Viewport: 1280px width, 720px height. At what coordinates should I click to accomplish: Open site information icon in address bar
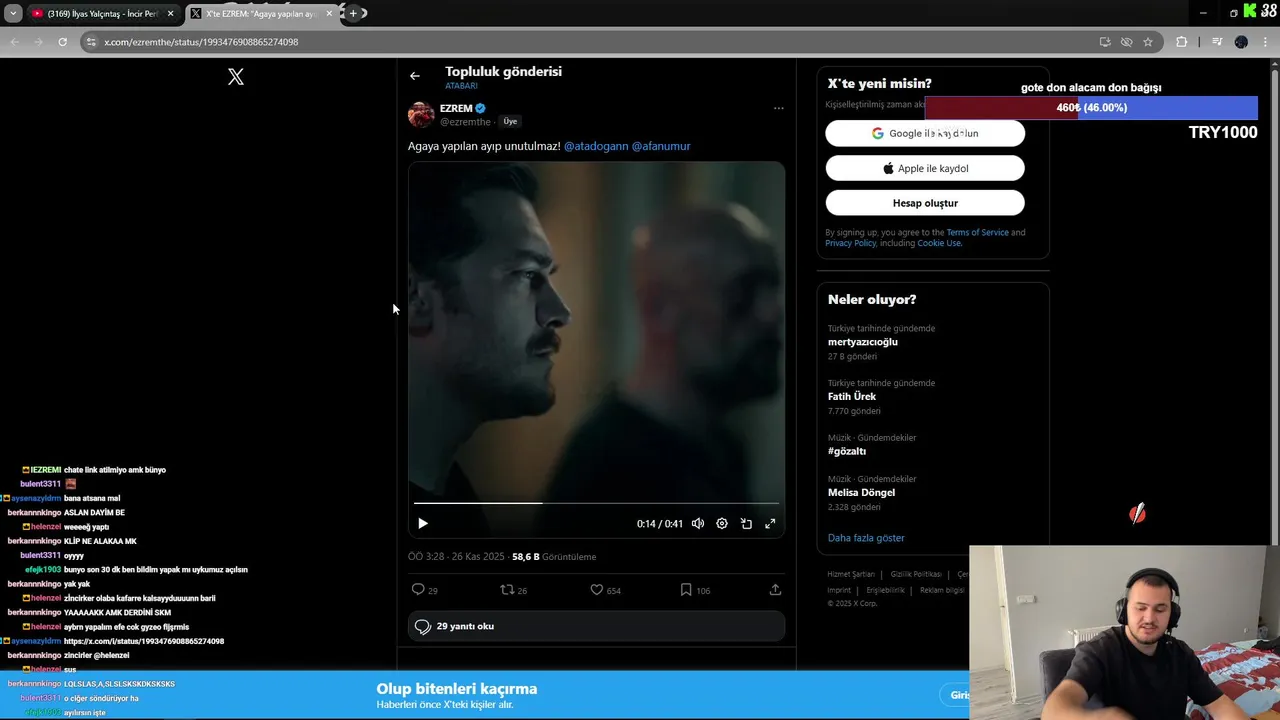pos(91,42)
